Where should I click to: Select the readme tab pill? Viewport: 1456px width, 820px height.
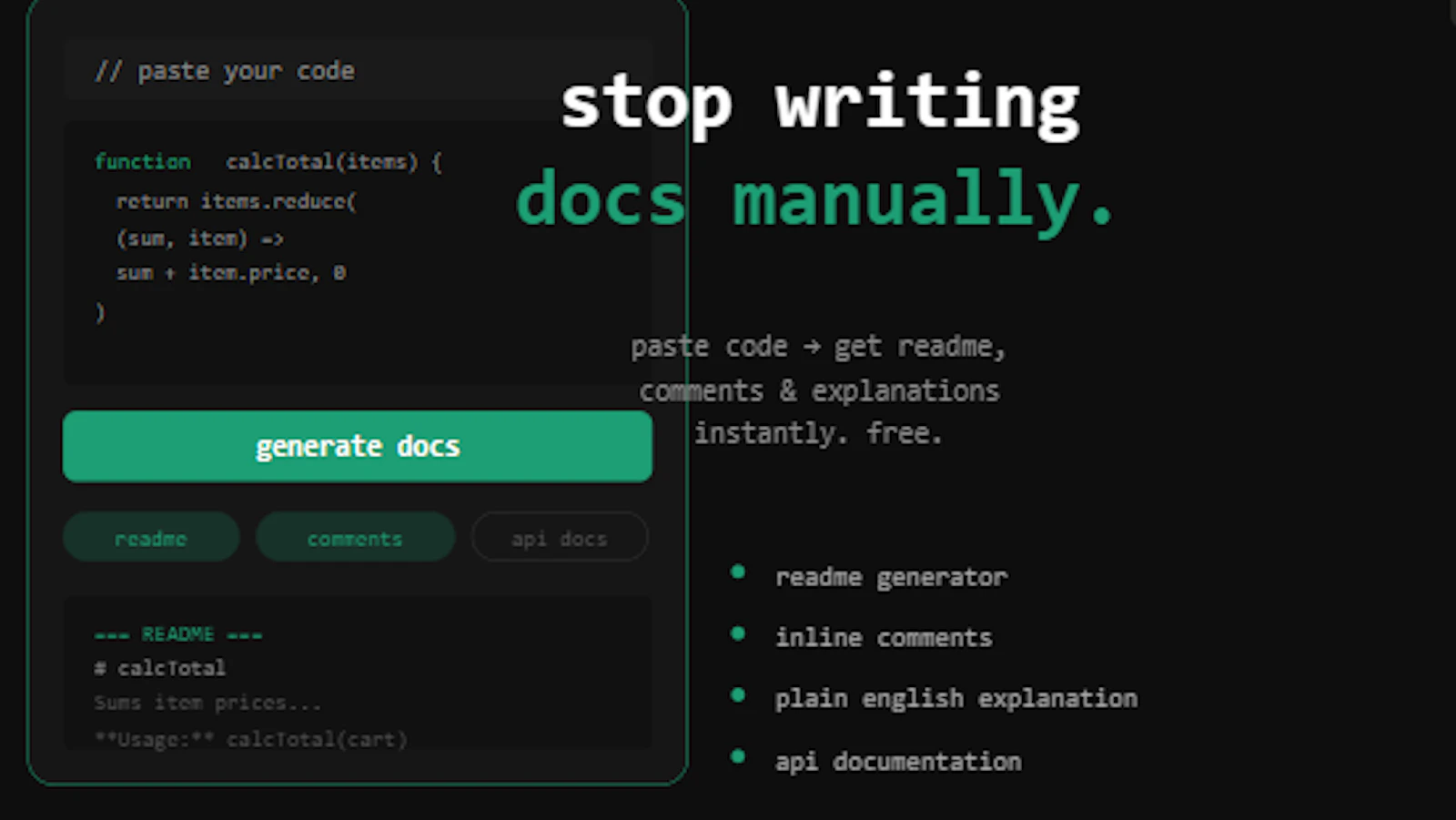(151, 537)
